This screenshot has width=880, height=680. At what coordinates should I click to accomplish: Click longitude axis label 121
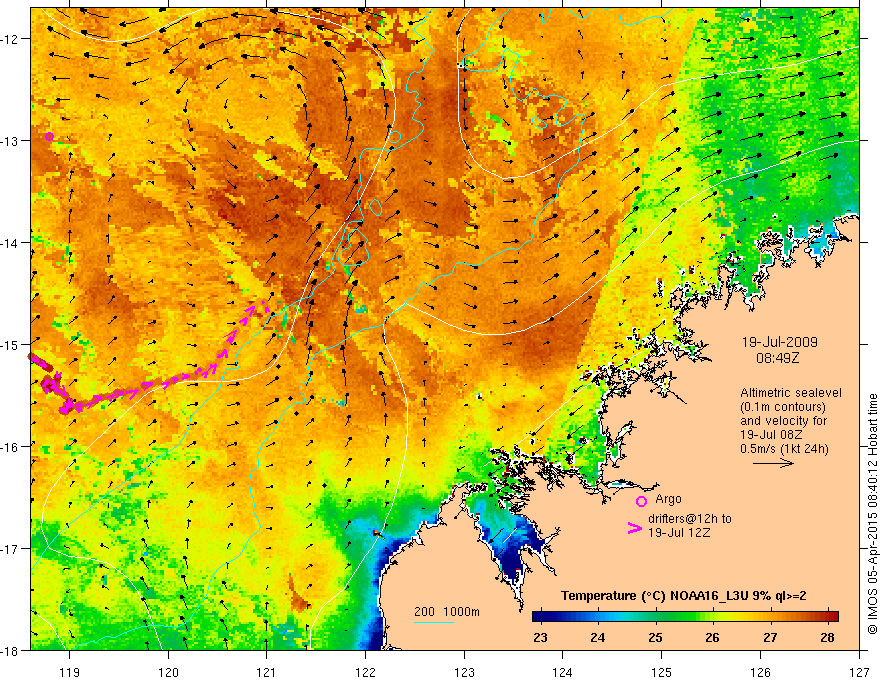tap(267, 672)
